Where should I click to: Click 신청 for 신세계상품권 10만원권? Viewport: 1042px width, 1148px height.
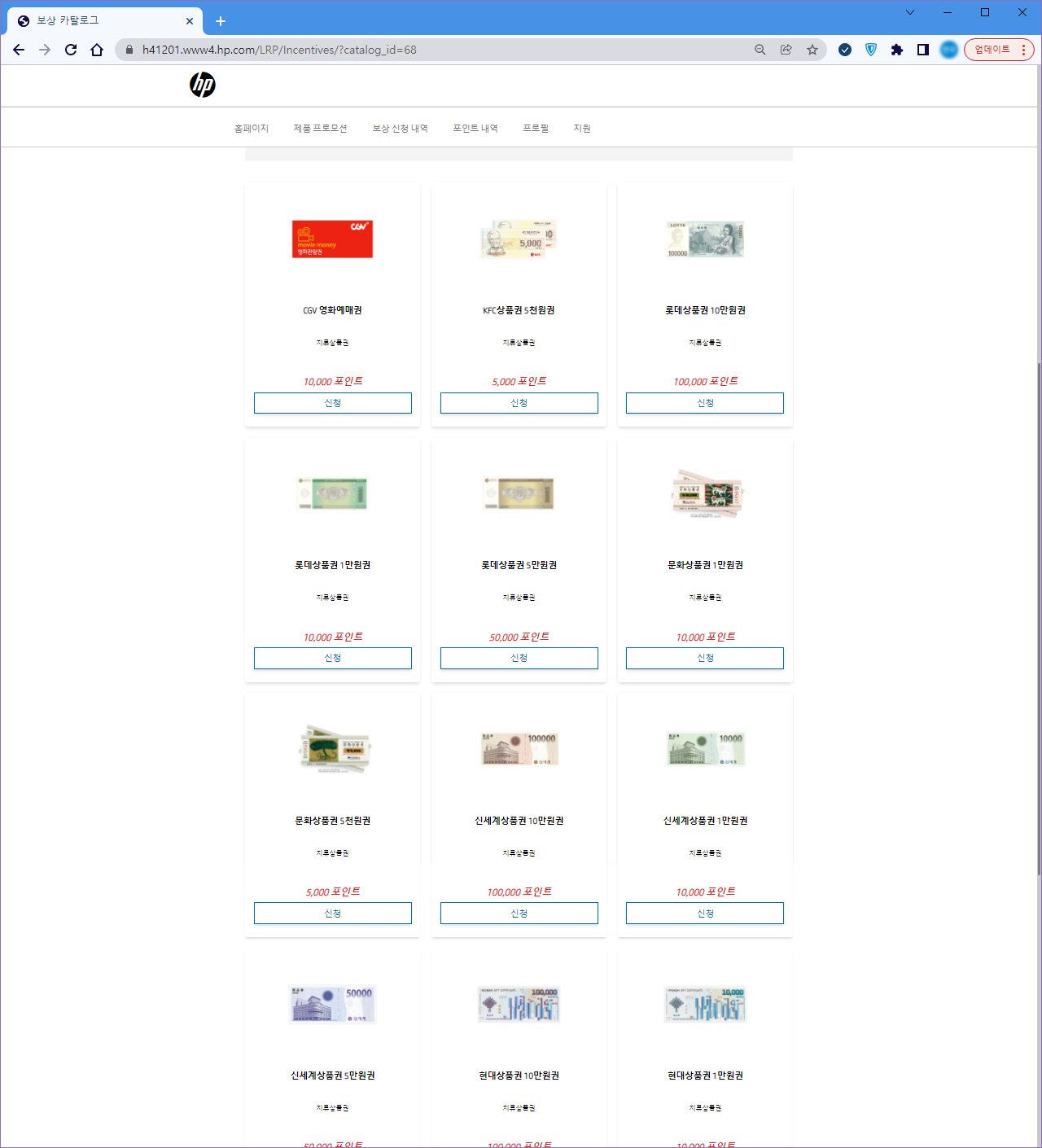pyautogui.click(x=519, y=914)
